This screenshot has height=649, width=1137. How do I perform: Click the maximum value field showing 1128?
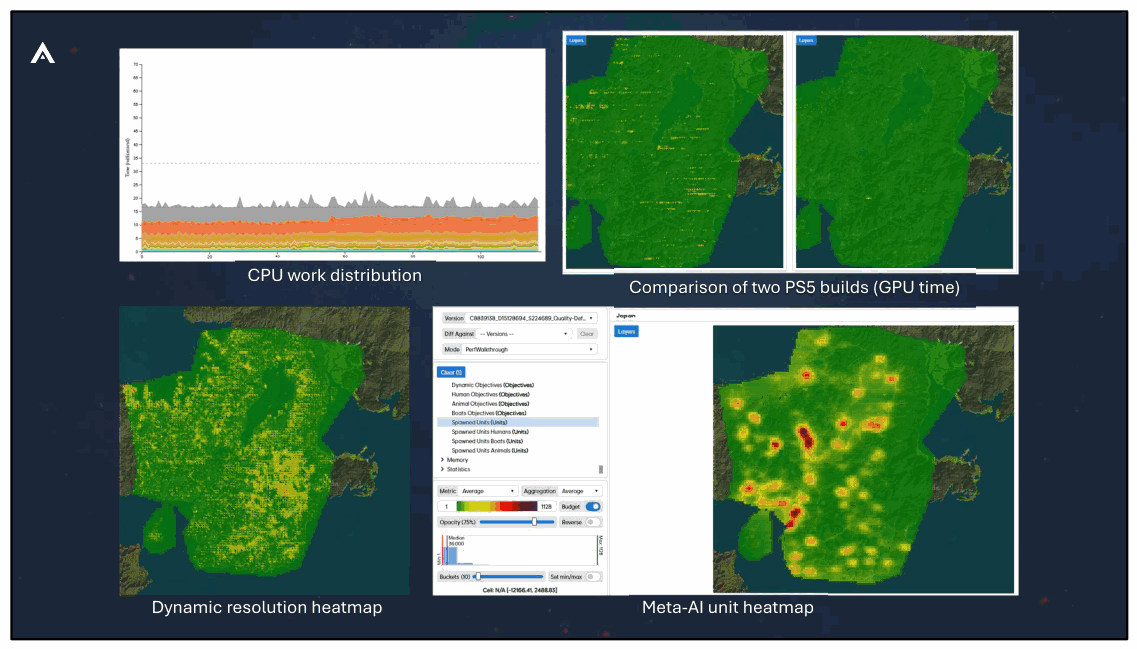tap(547, 507)
